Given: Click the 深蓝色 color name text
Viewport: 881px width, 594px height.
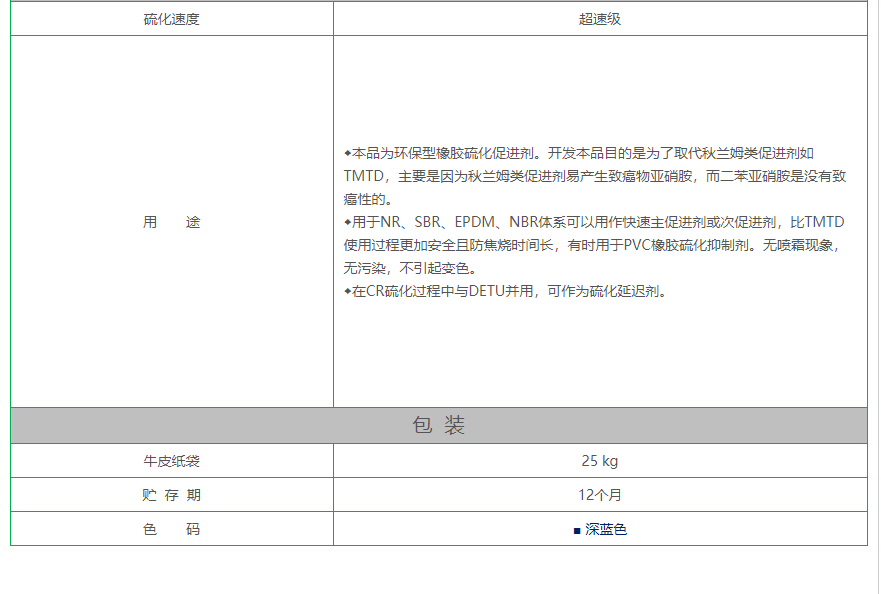Looking at the screenshot, I should pos(606,529).
